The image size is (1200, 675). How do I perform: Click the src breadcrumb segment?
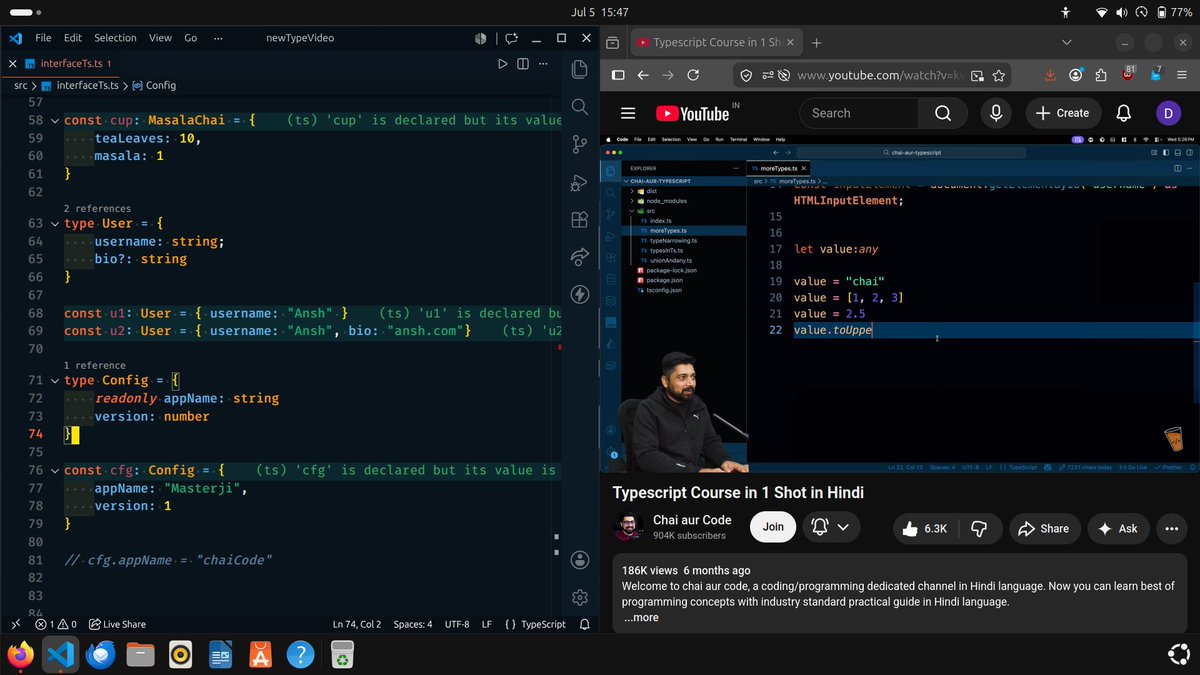click(20, 86)
